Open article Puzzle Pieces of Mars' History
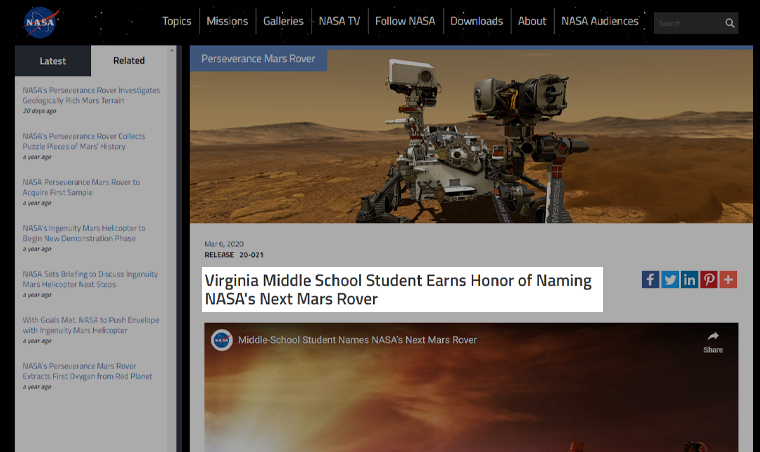This screenshot has height=452, width=760. click(x=83, y=141)
